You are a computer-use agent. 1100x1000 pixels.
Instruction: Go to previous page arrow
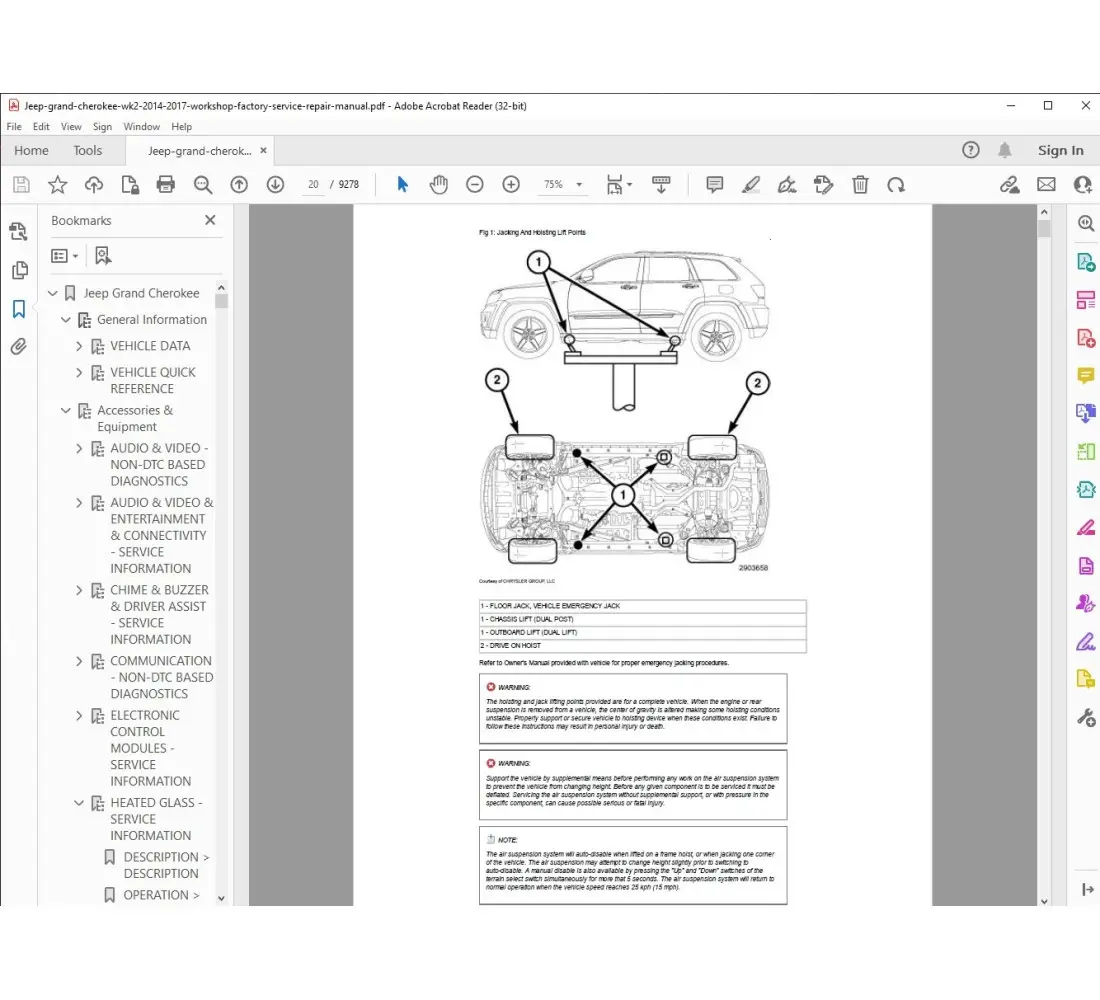[239, 184]
